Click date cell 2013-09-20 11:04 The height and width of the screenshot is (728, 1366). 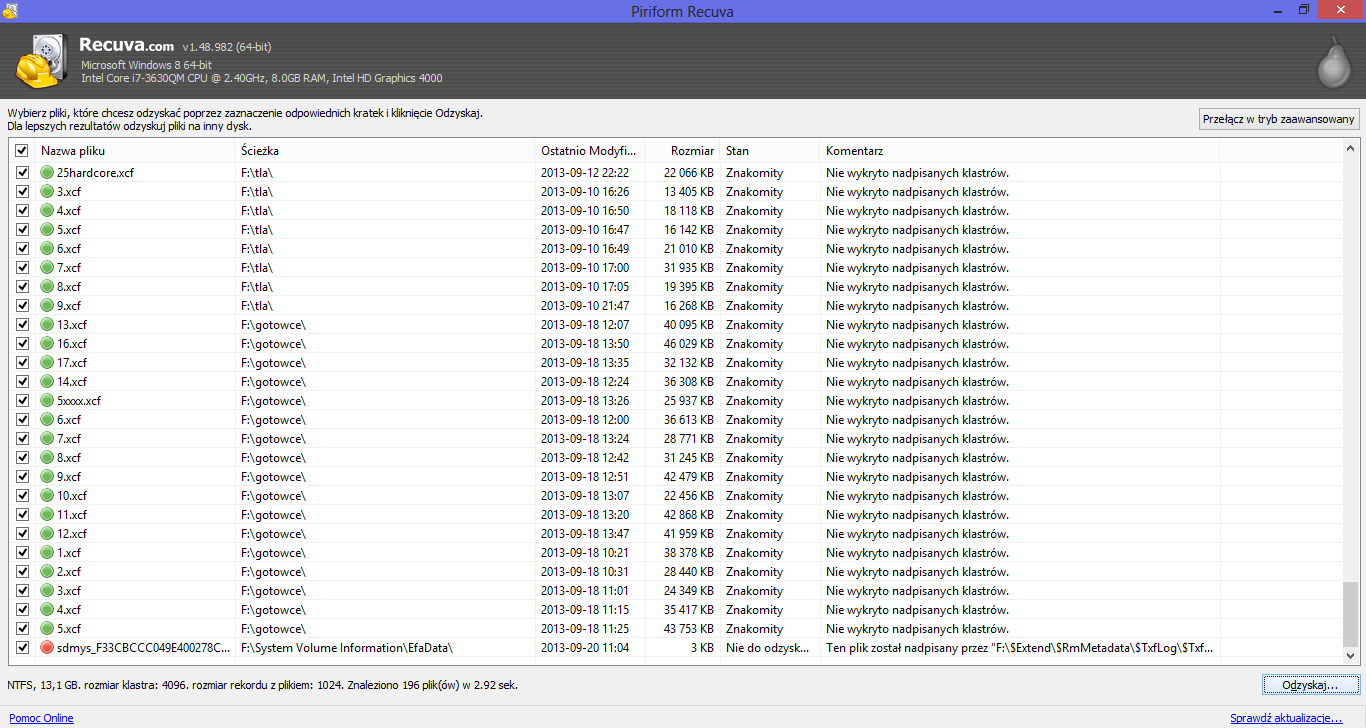(585, 648)
